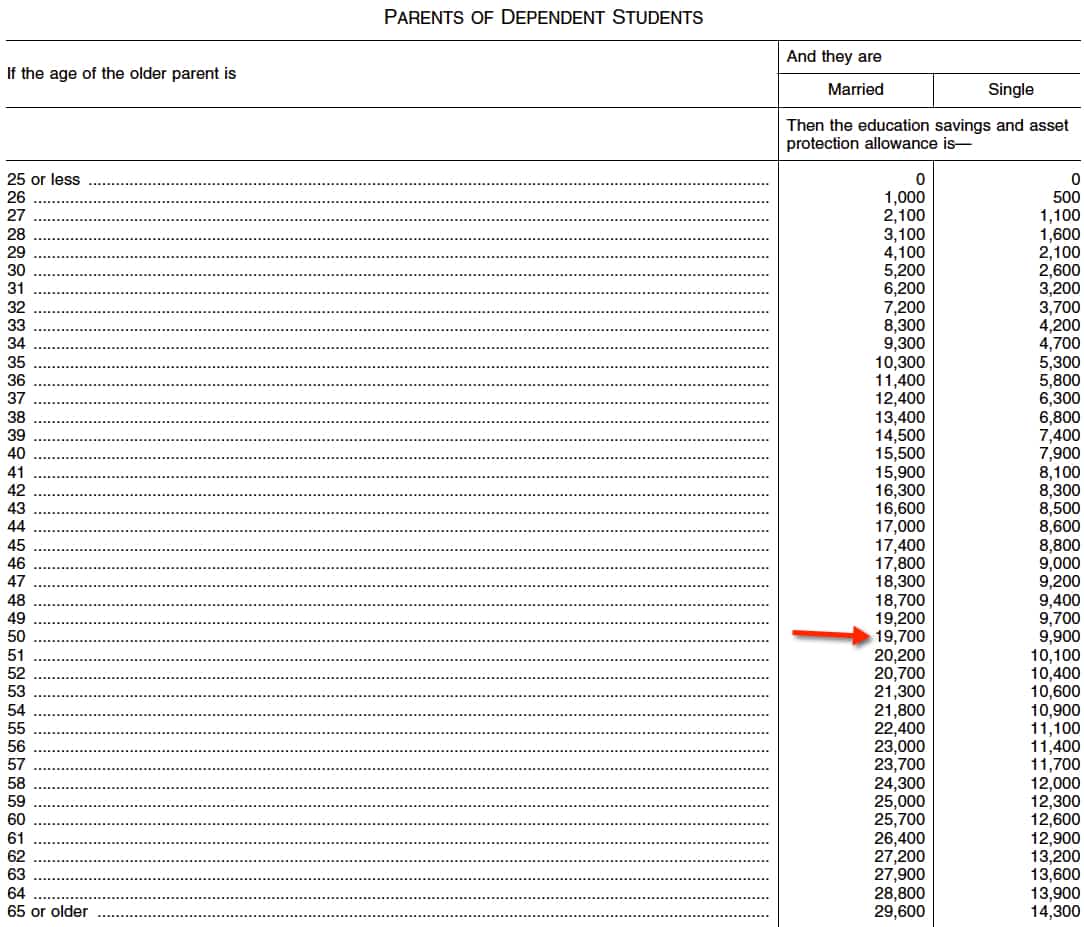This screenshot has width=1084, height=927.
Task: Select the single value 9,700 for age 49
Action: pos(1059,619)
